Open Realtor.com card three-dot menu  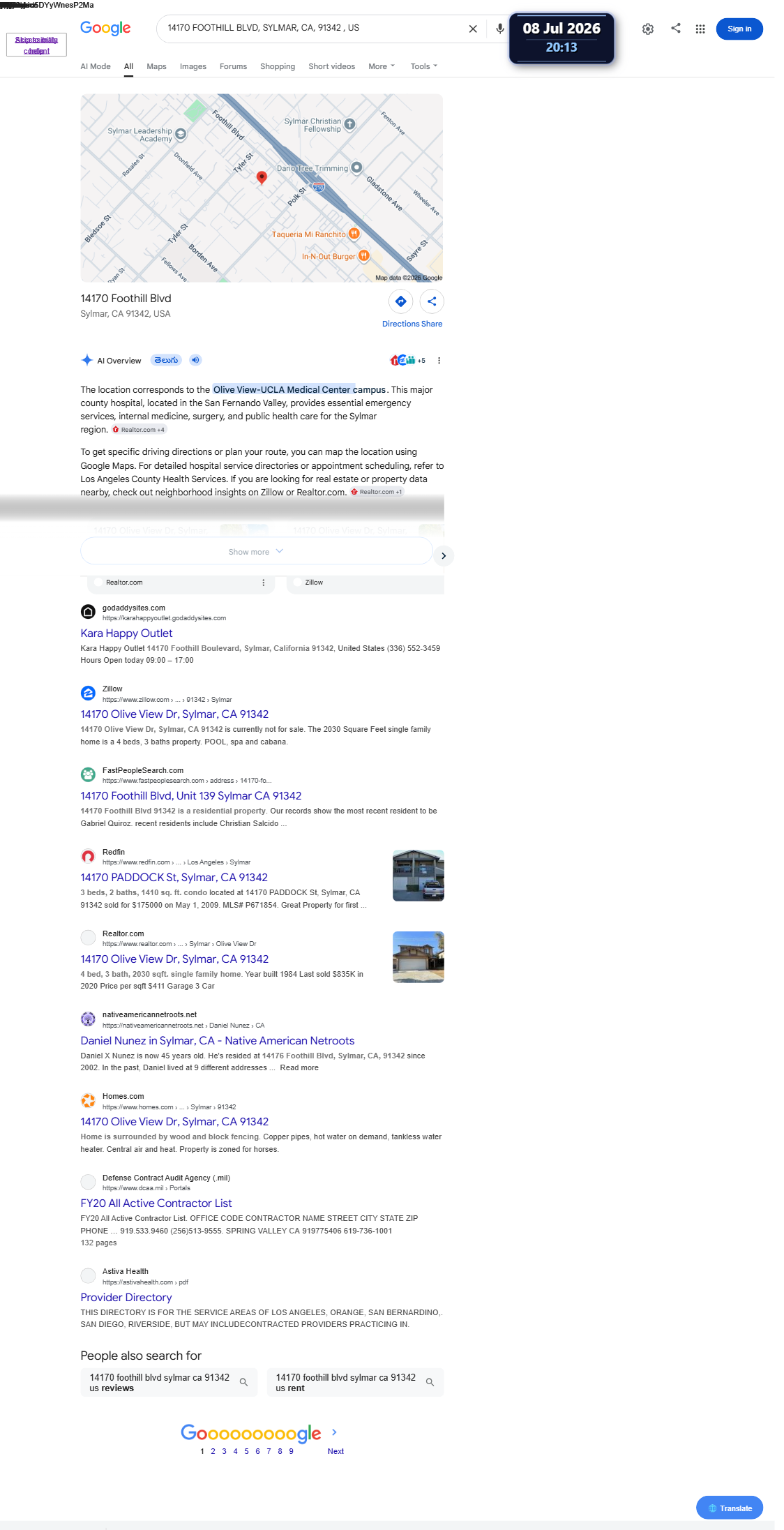click(264, 583)
